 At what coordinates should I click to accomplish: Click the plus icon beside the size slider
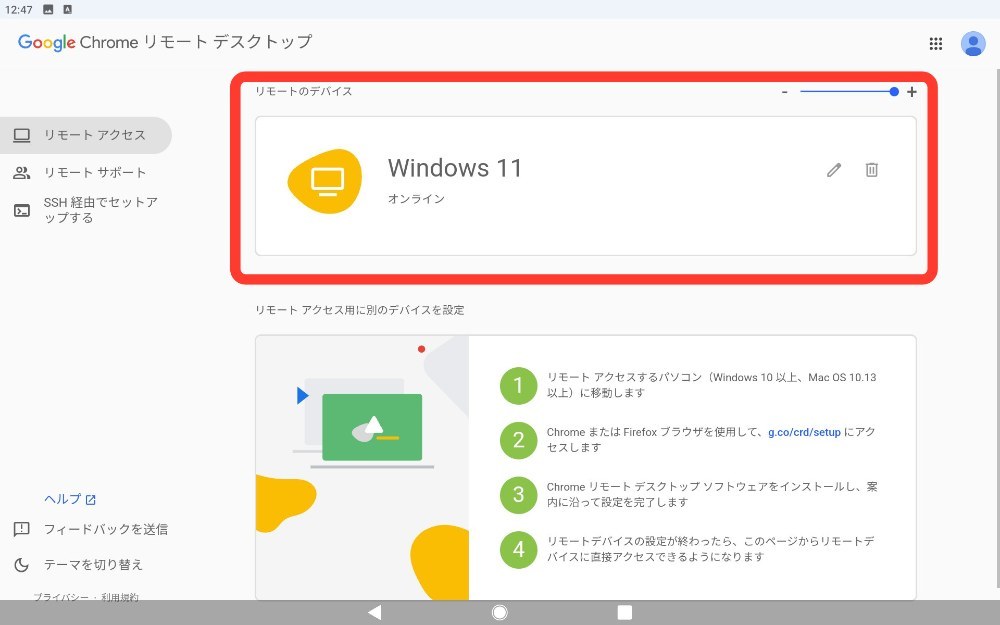912,92
